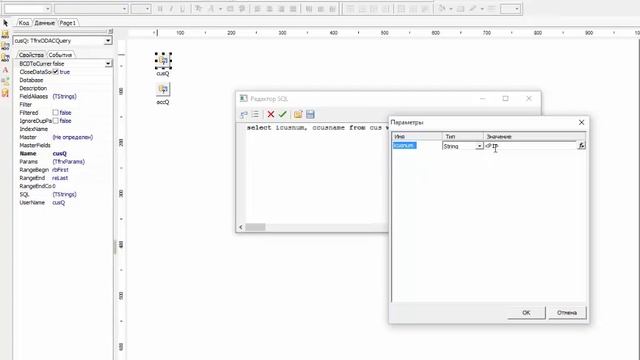Click Отмена in the Параметры dialog
This screenshot has width=640, height=360.
pos(567,313)
